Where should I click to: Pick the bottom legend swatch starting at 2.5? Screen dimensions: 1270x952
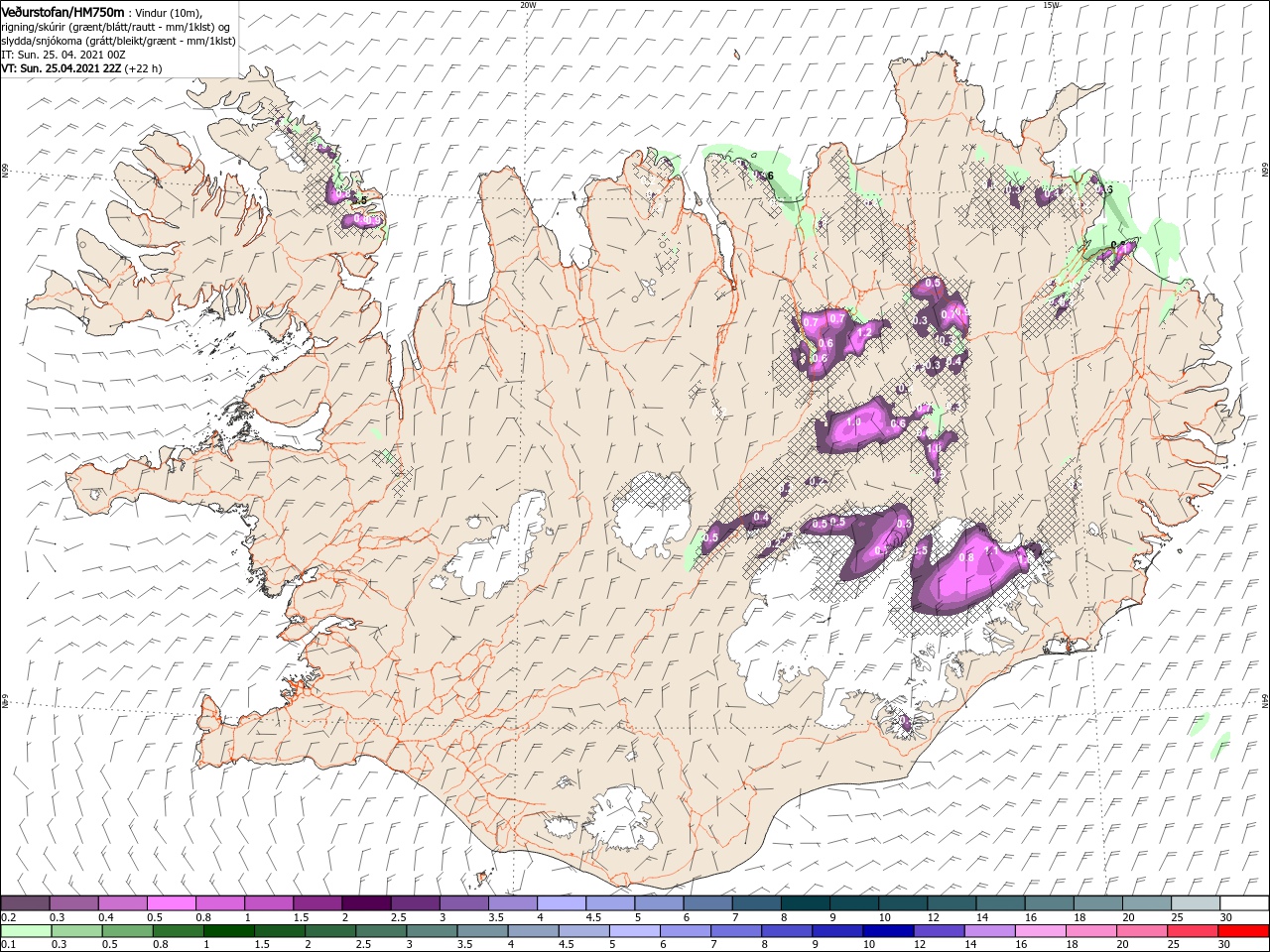(x=381, y=931)
